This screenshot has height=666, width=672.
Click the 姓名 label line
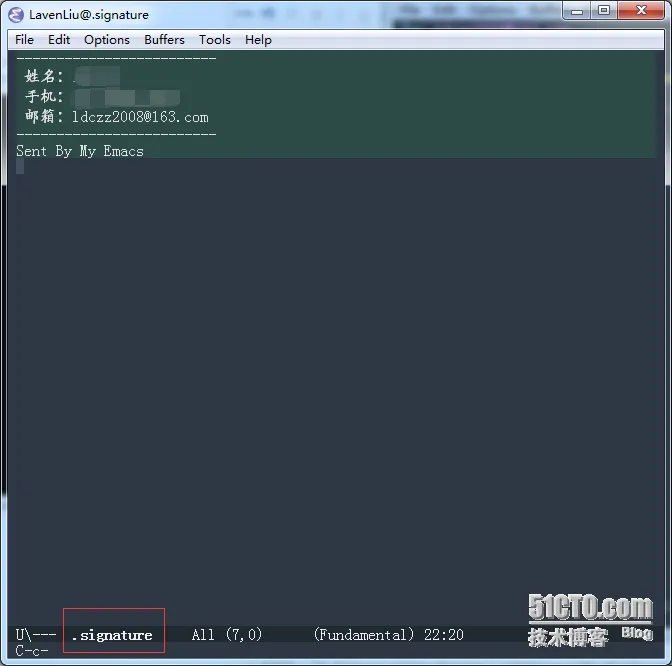[x=44, y=76]
